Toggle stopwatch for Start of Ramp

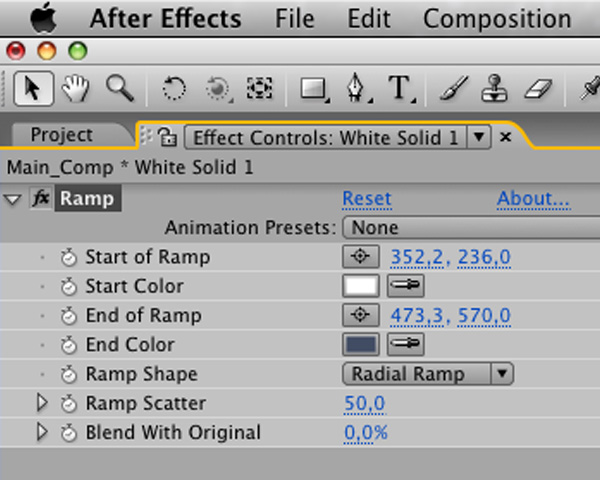point(68,257)
